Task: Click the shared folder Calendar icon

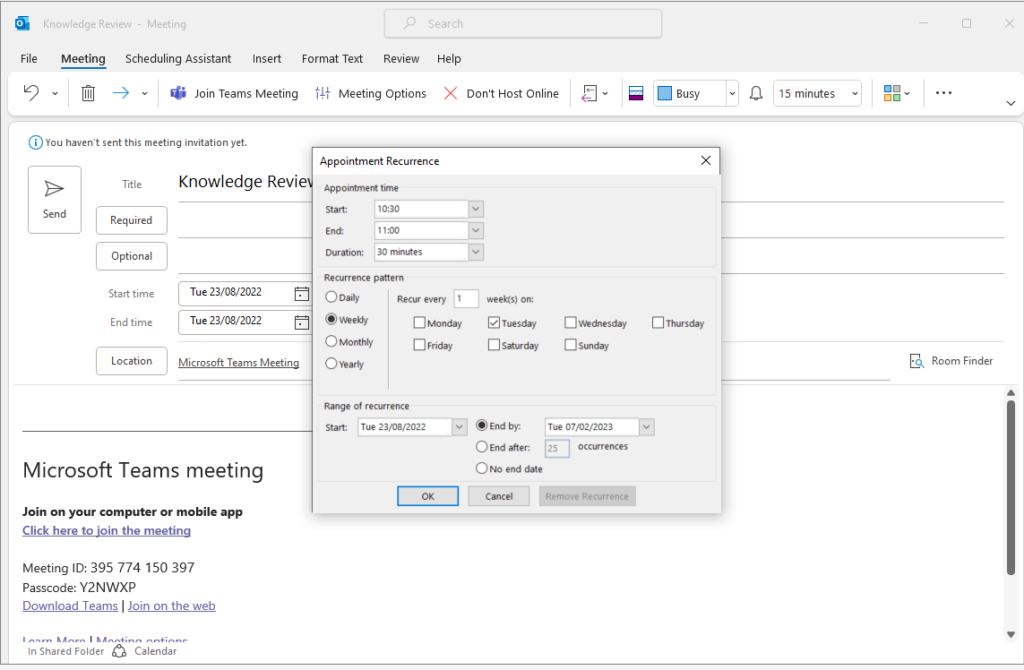Action: click(x=119, y=651)
